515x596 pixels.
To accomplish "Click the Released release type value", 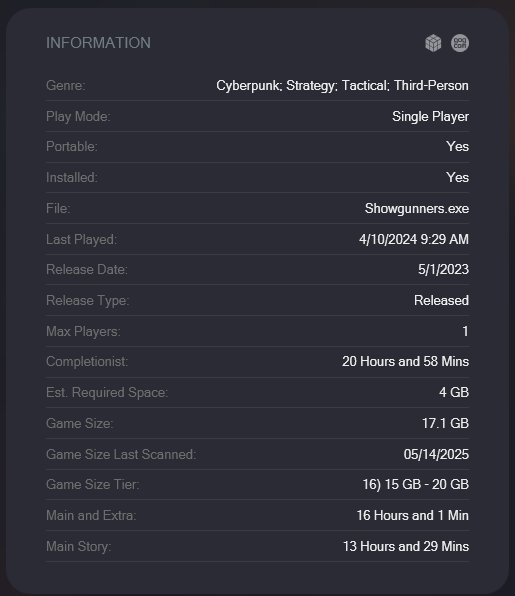I will coord(441,301).
